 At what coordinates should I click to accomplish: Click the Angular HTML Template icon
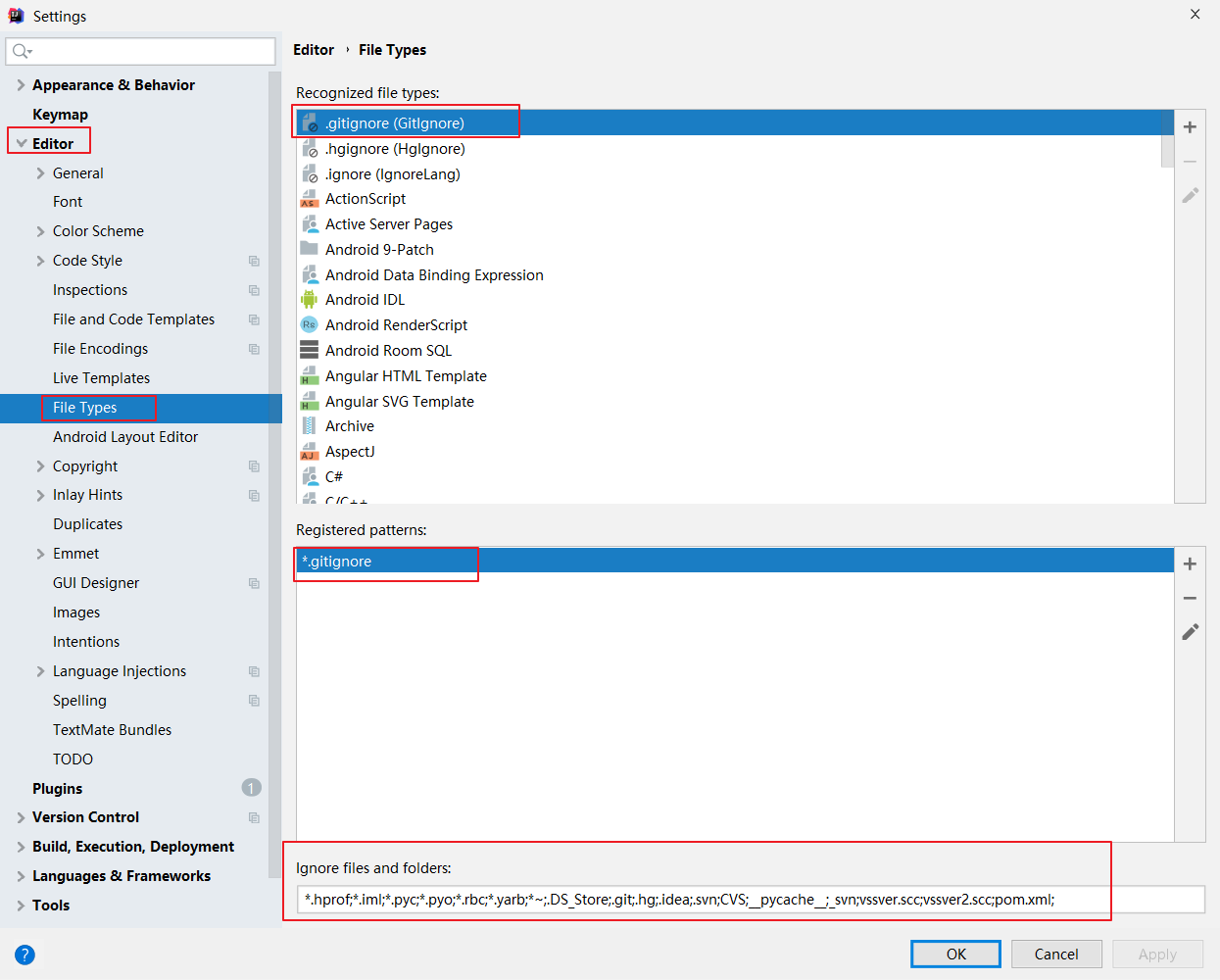309,376
